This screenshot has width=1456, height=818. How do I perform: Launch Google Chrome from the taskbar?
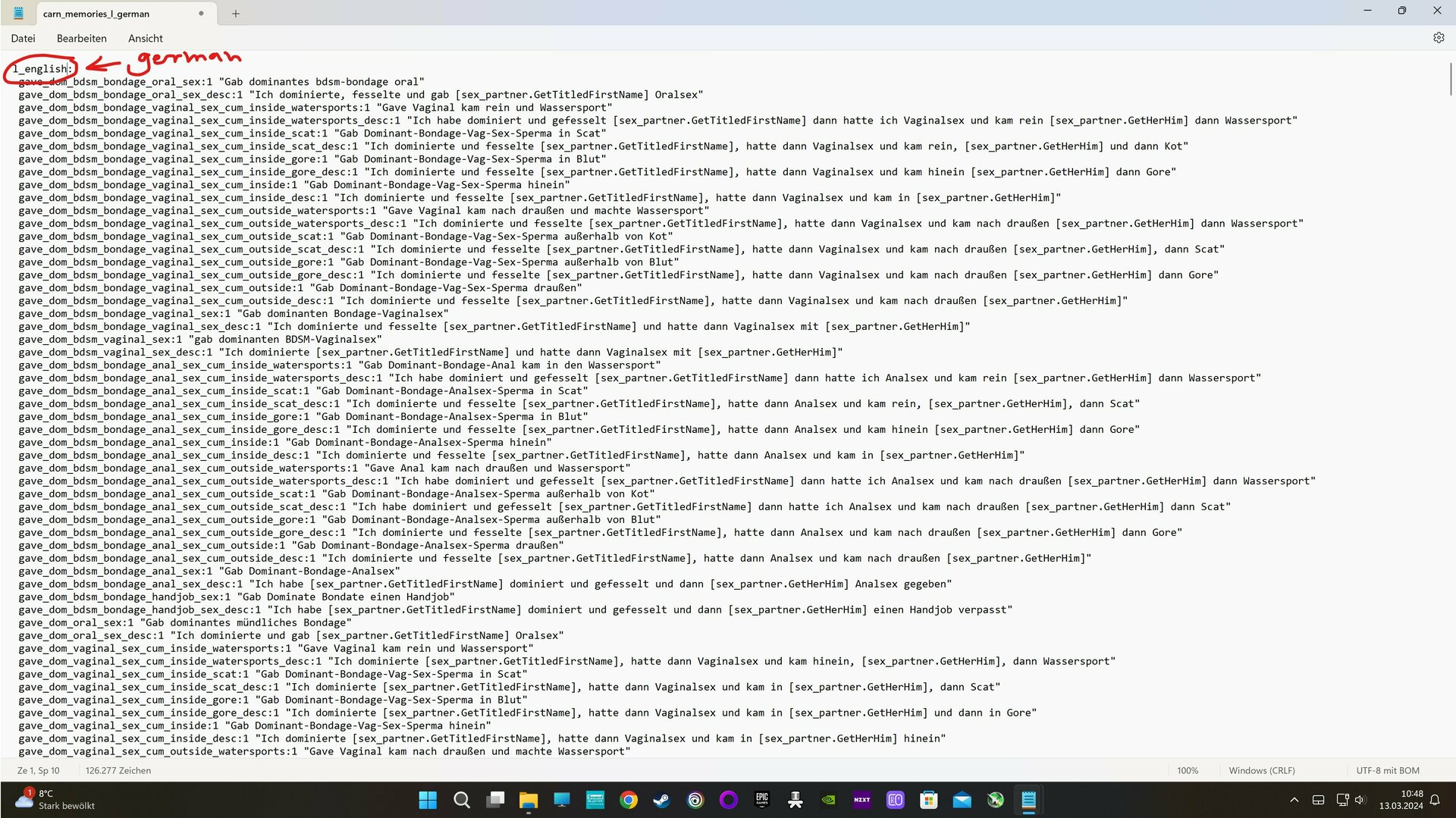(x=628, y=800)
